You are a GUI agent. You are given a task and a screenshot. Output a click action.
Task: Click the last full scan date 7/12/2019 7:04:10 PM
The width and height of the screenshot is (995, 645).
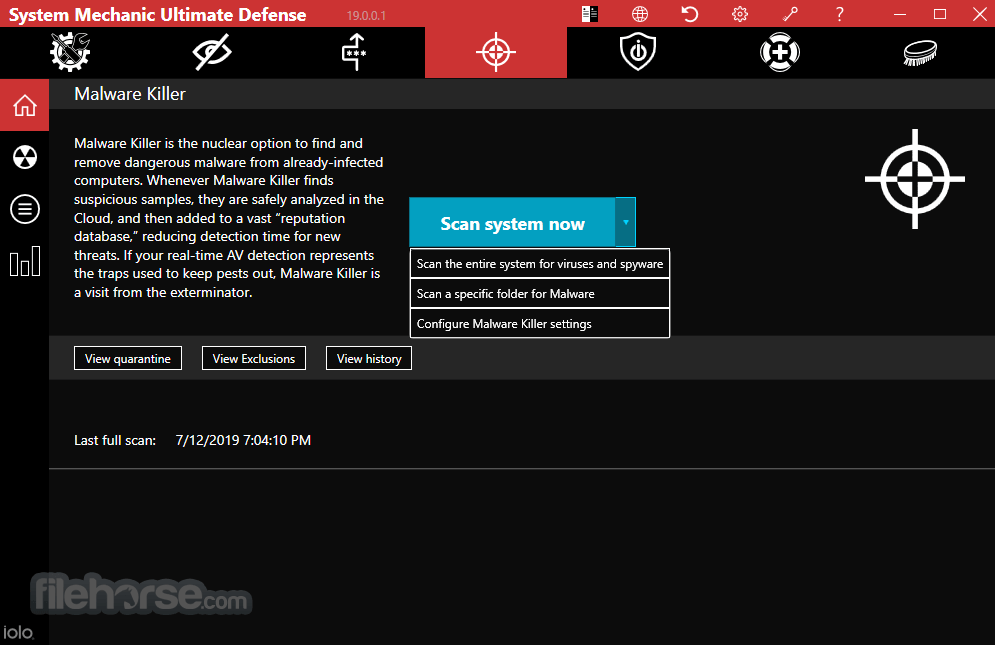(243, 440)
